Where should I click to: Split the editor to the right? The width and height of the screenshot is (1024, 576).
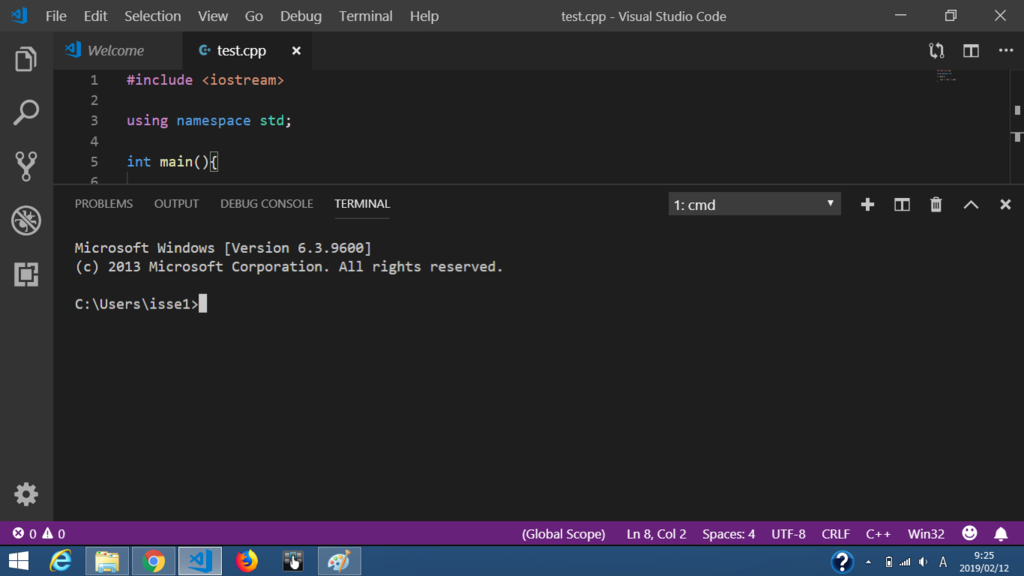pos(971,51)
